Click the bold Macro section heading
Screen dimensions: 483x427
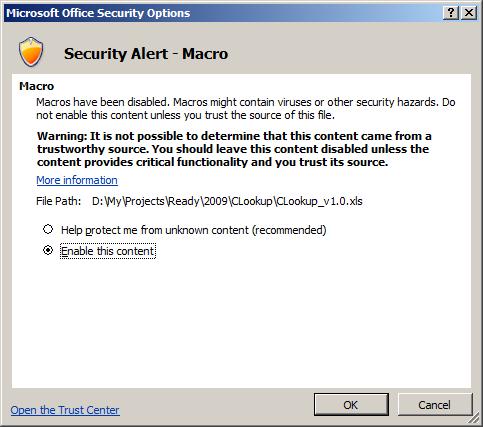point(37,86)
